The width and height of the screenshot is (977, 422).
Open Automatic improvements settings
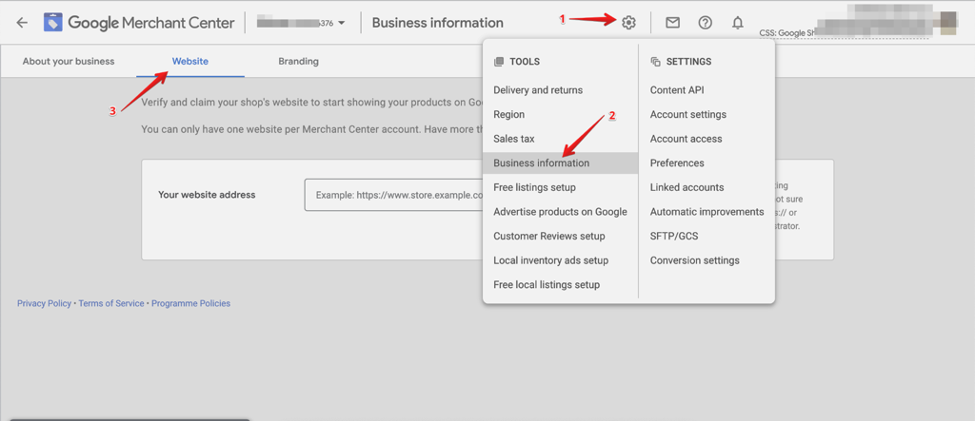point(707,211)
